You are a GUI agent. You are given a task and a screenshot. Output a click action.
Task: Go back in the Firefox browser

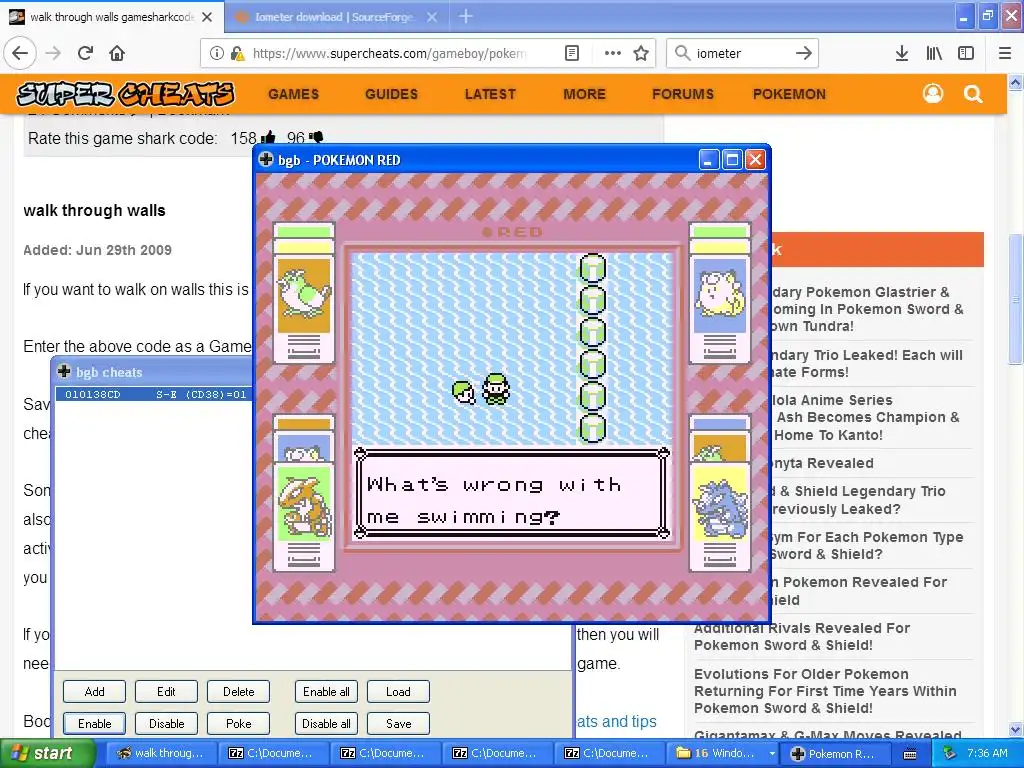click(20, 53)
